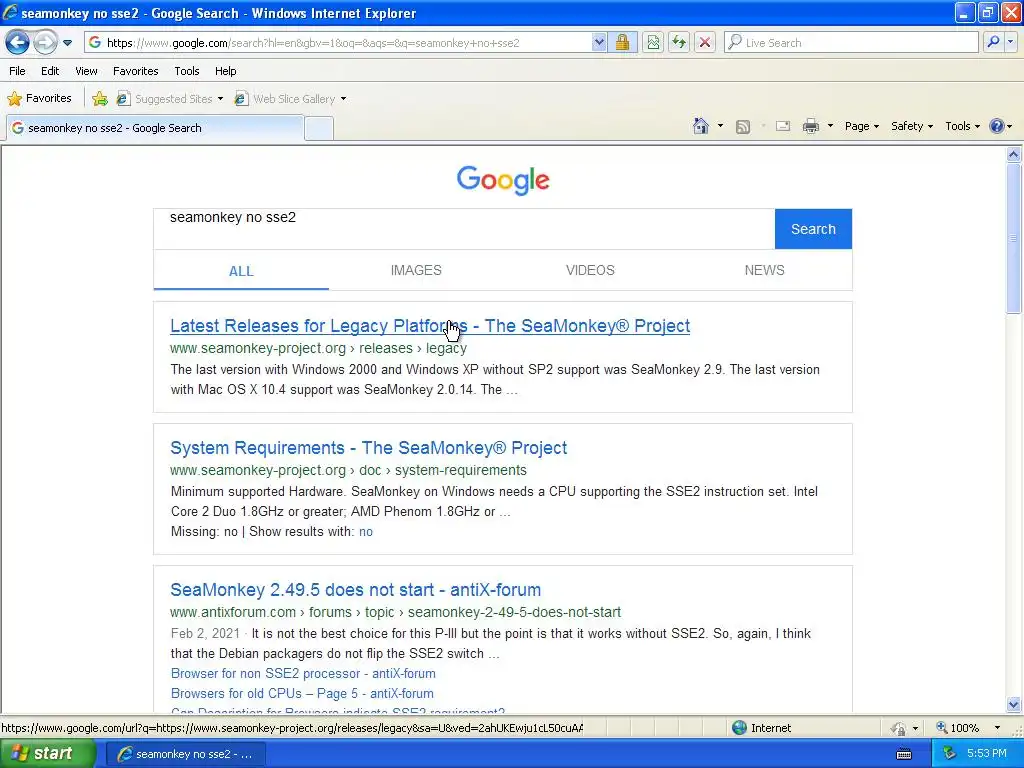The height and width of the screenshot is (768, 1024).
Task: Click the tray icon beside the clock
Action: pyautogui.click(x=949, y=754)
